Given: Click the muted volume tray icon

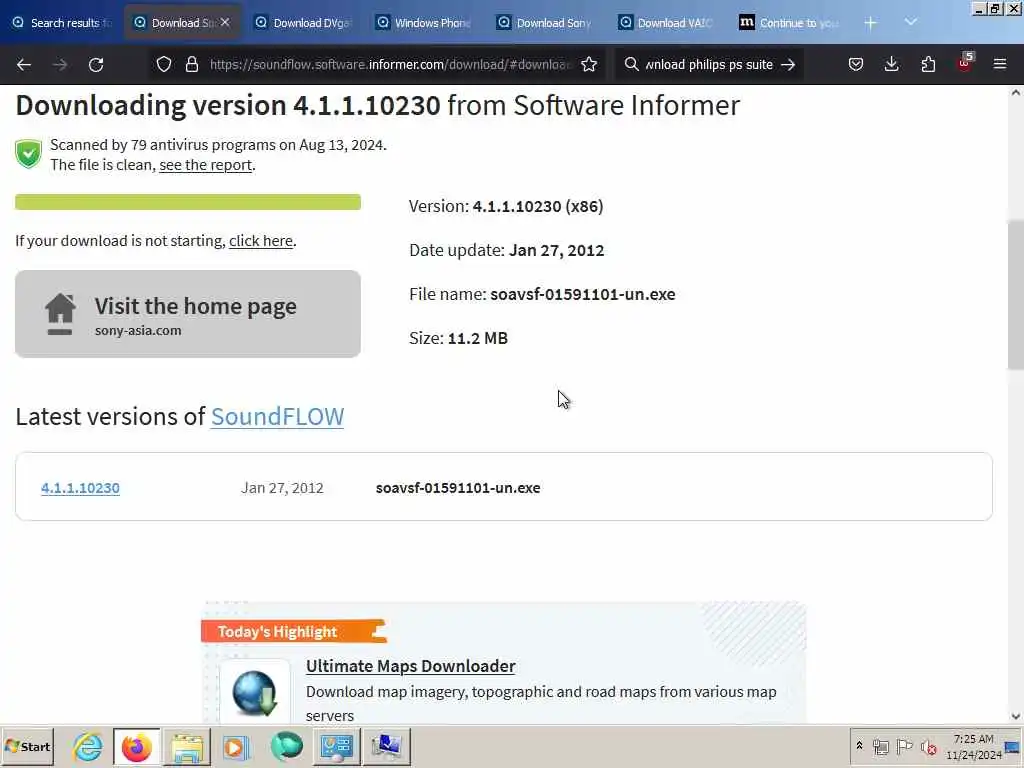Looking at the screenshot, I should (929, 746).
